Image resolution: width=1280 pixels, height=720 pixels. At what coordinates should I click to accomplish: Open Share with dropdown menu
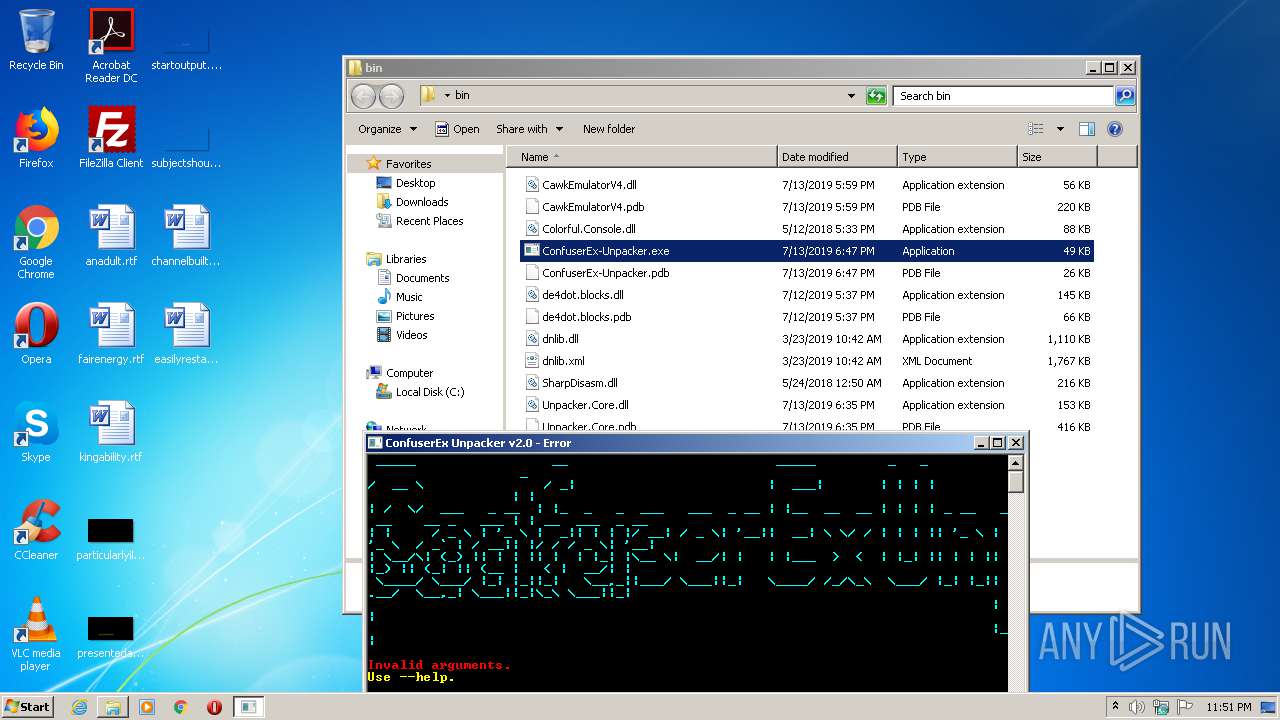pos(530,129)
